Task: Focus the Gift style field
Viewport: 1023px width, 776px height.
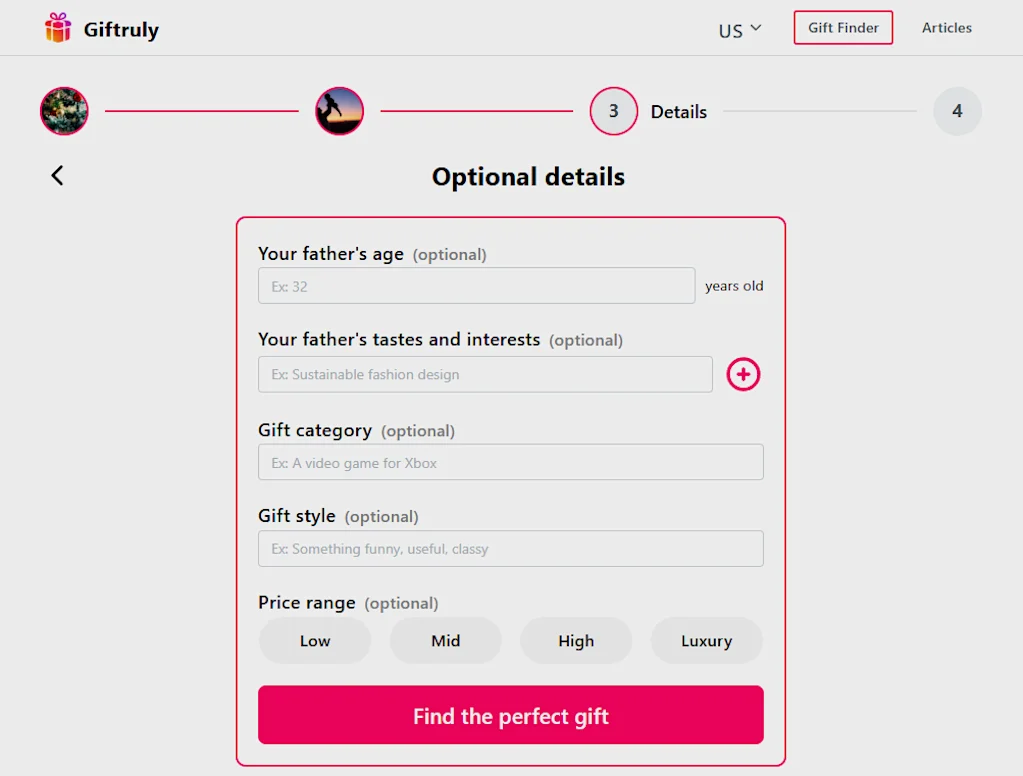Action: tap(510, 549)
